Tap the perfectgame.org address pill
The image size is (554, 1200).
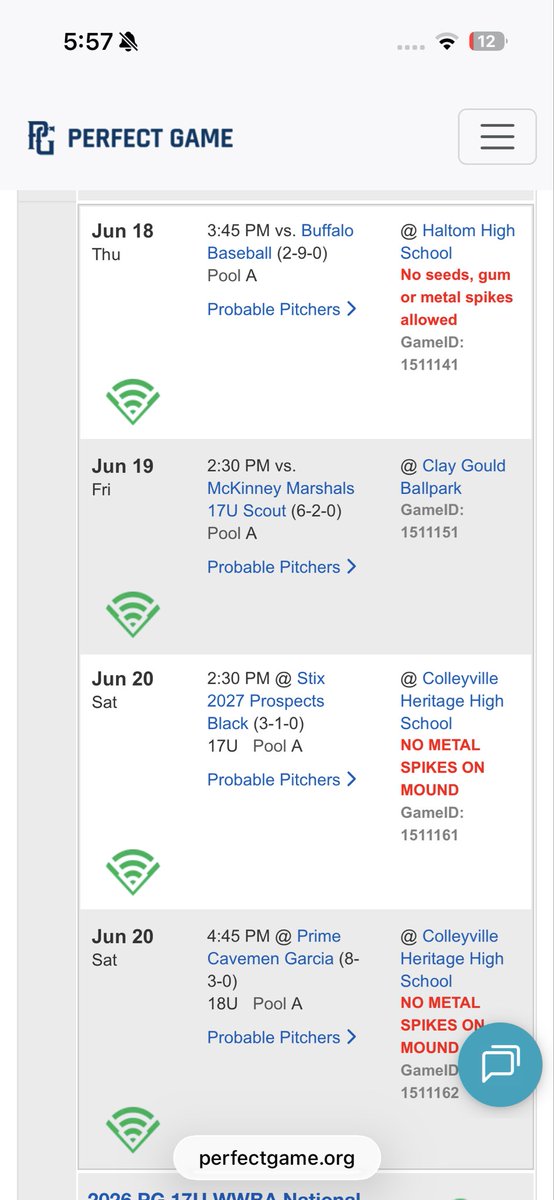pos(276,1159)
